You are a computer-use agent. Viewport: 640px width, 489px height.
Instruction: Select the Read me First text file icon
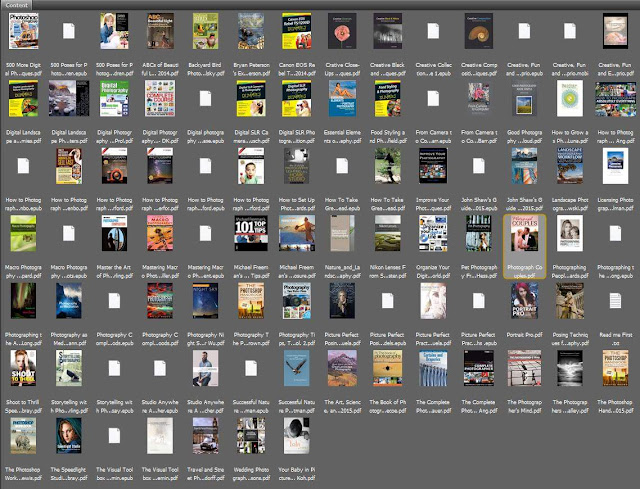pyautogui.click(x=616, y=301)
